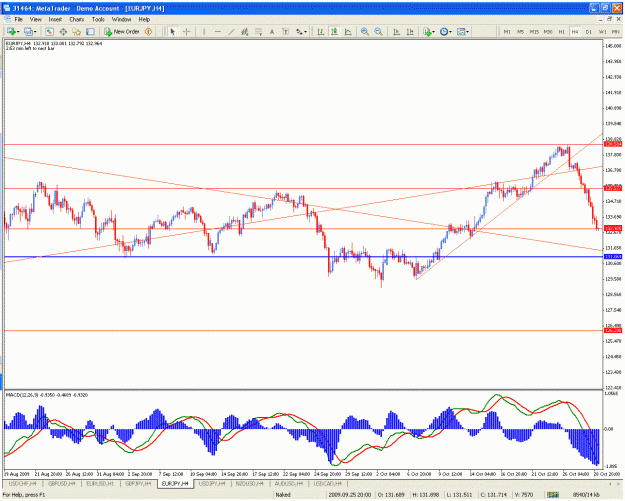This screenshot has width=625, height=501.
Task: Set timeframe to M30
Action: 548,31
